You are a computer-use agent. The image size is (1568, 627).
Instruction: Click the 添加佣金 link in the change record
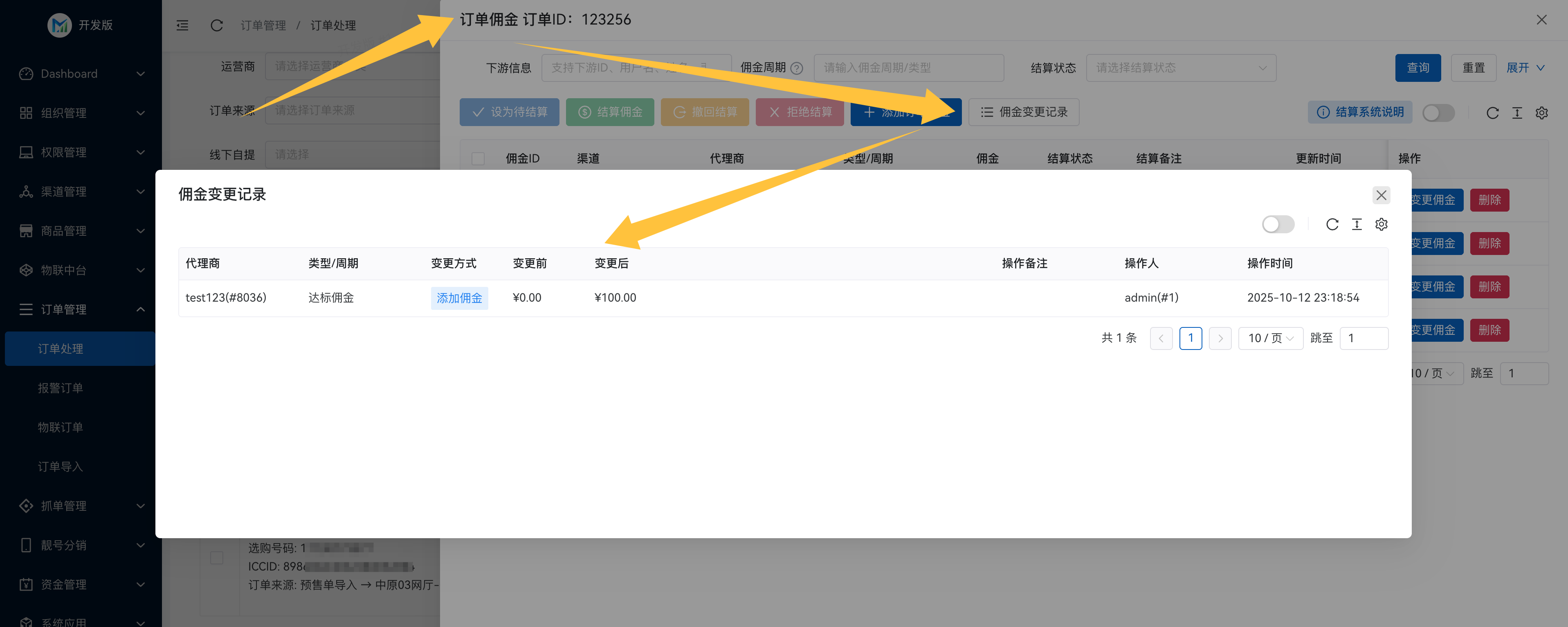click(459, 298)
